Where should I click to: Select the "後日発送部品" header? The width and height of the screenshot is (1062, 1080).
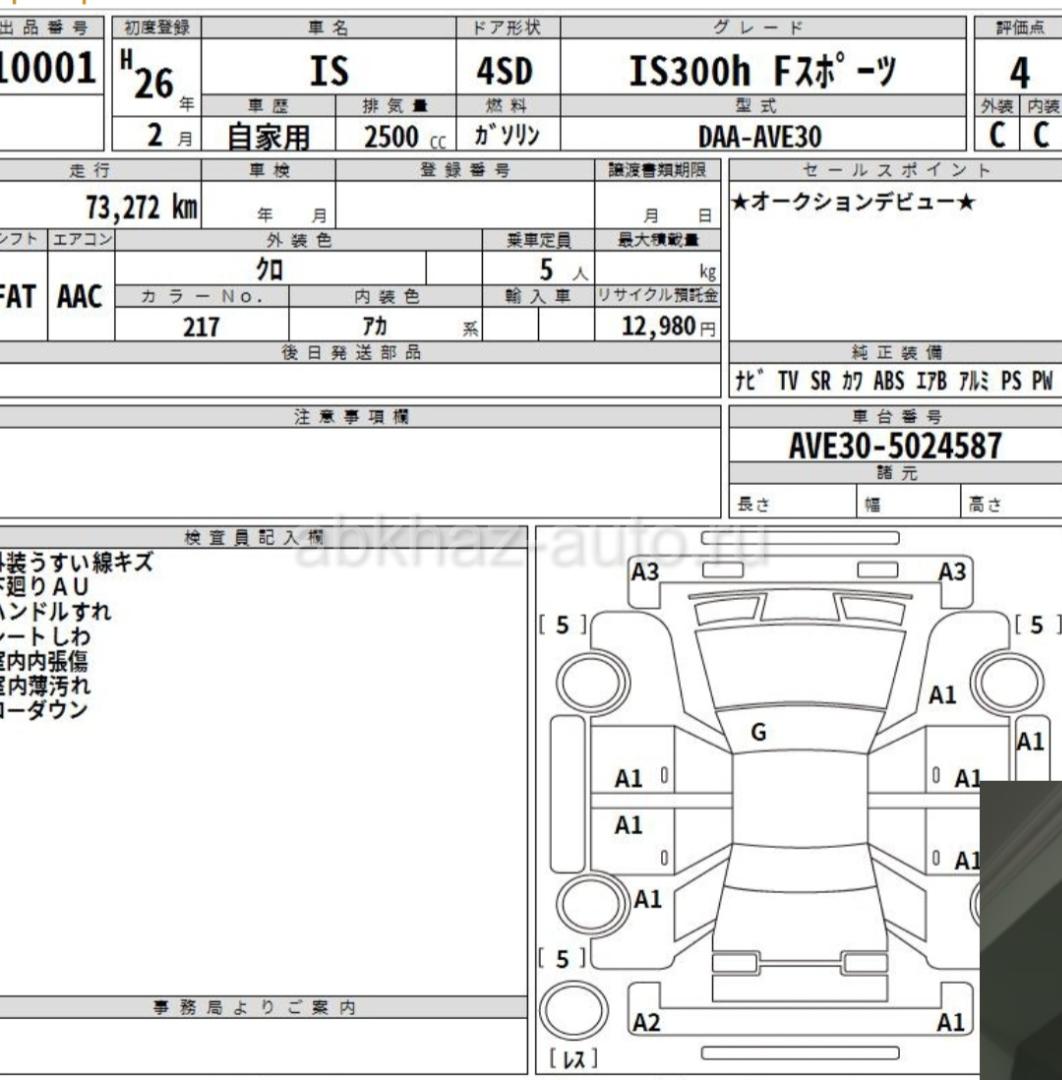pos(351,353)
